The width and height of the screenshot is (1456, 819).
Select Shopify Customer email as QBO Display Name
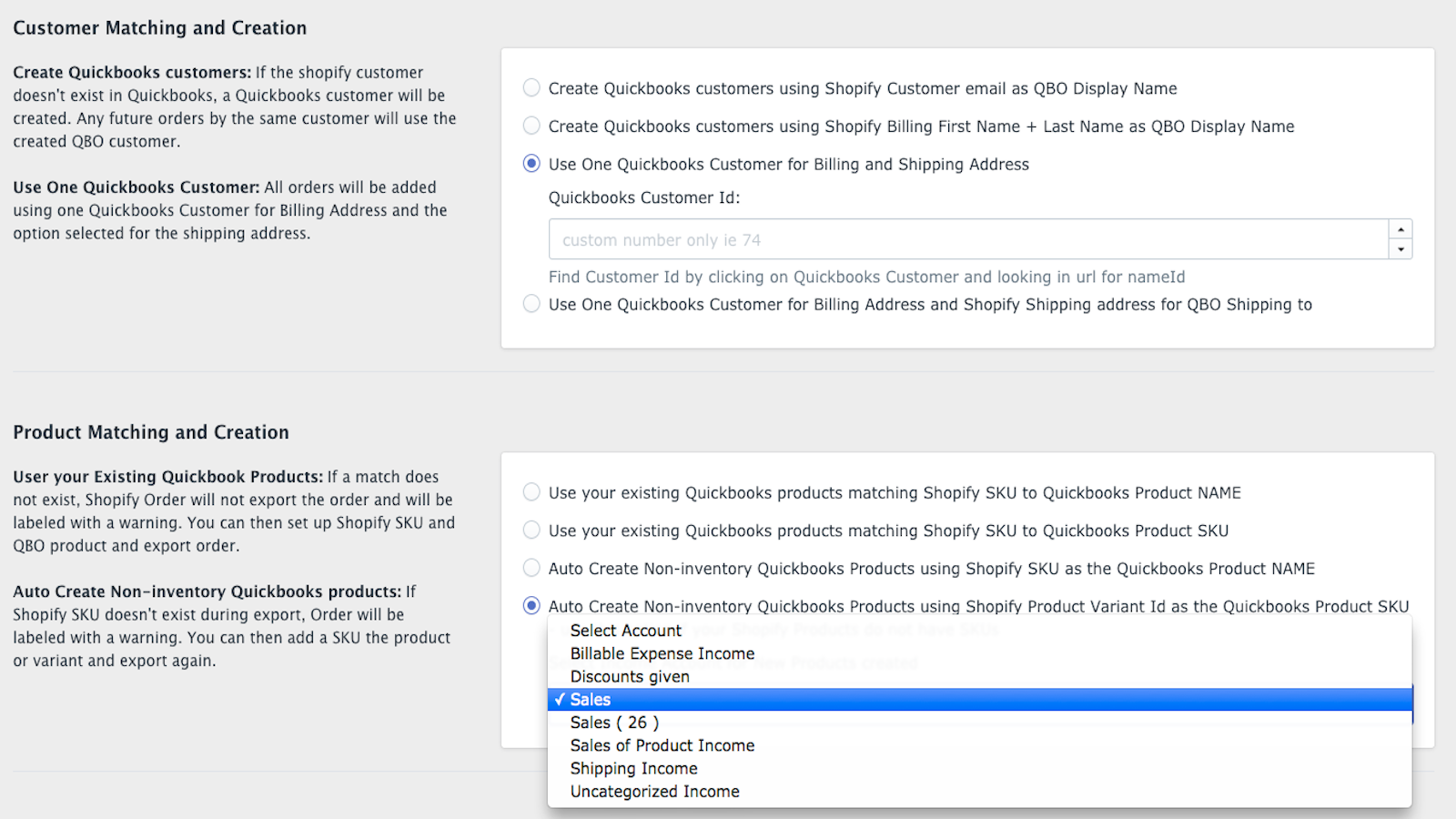pyautogui.click(x=531, y=88)
